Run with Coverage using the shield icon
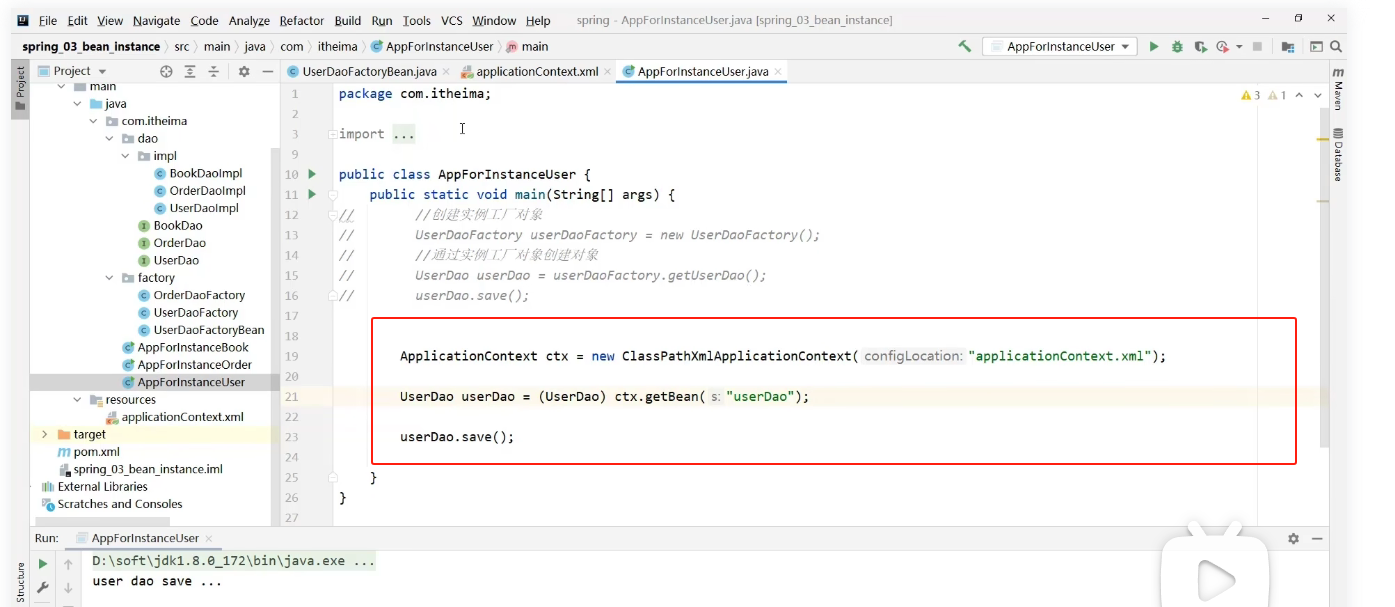Image resolution: width=1395 pixels, height=607 pixels. point(1200,47)
